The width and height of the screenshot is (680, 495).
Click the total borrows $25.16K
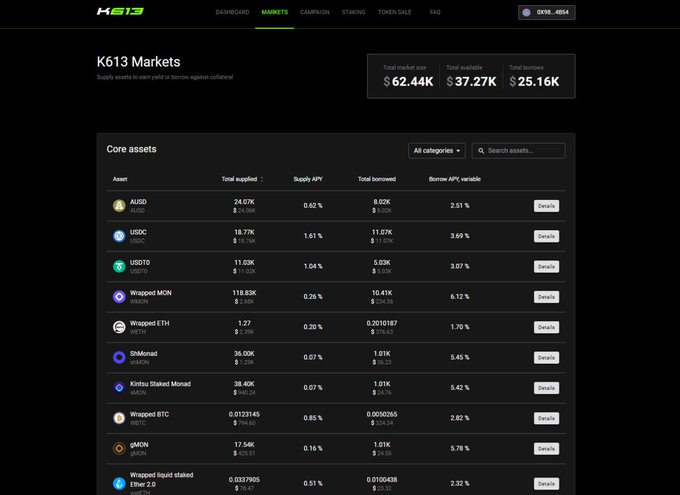pos(534,82)
